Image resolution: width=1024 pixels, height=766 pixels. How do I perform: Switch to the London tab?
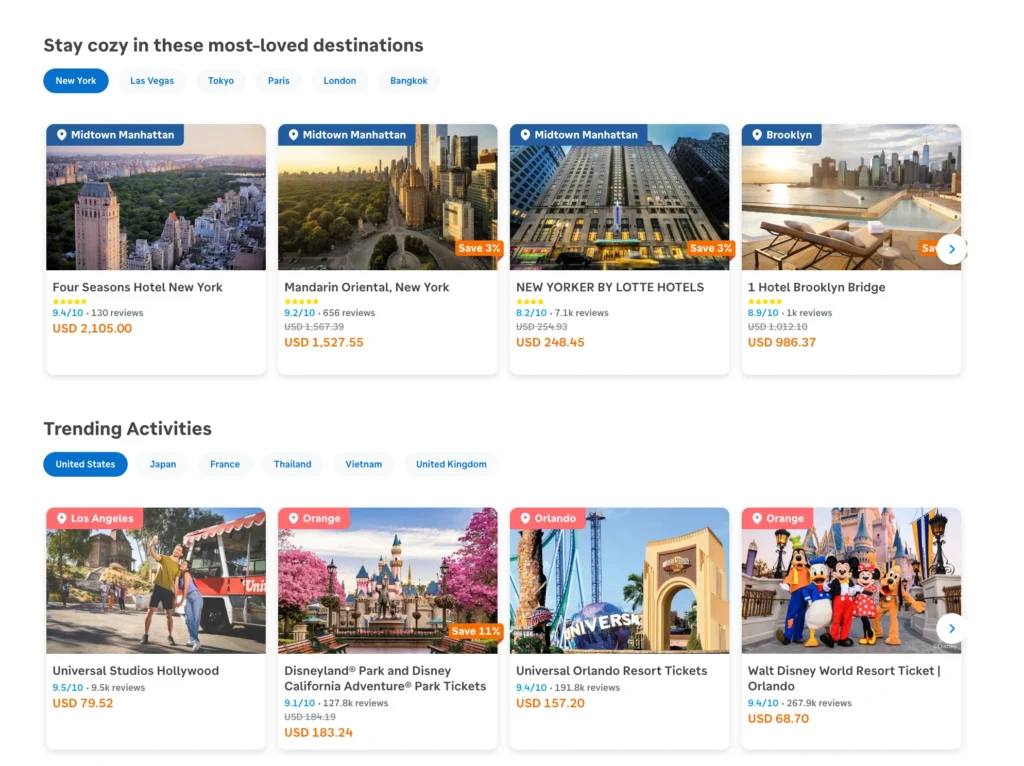(340, 81)
